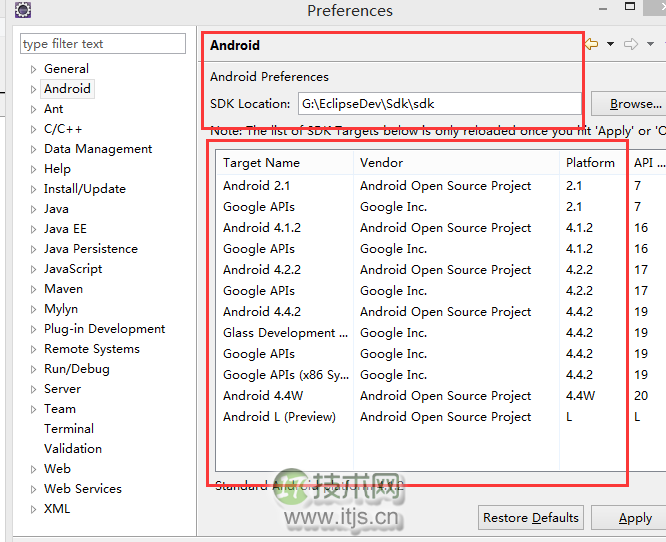This screenshot has width=666, height=542.
Task: Expand the Java EE tree node
Action: (33, 229)
